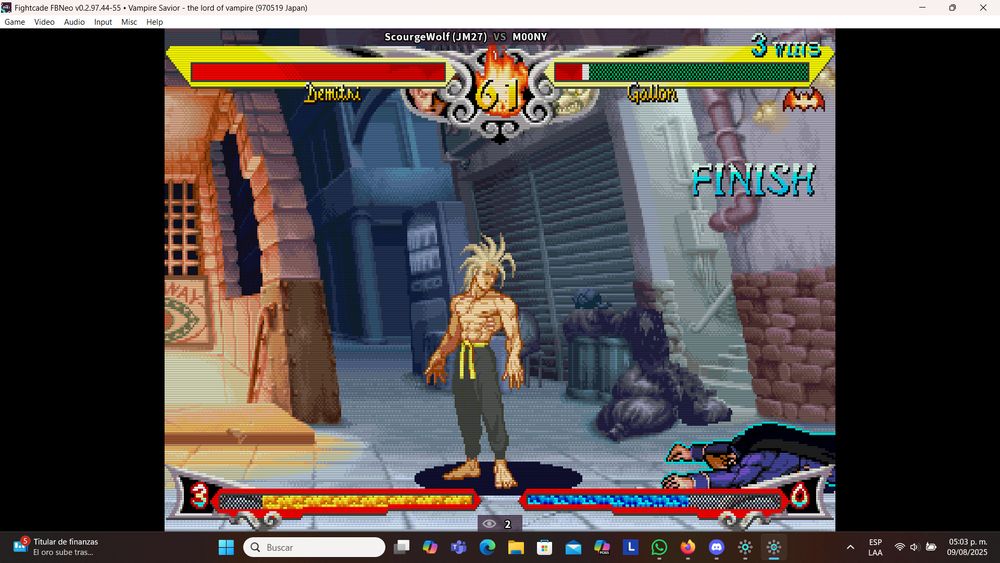Open the Input menu
This screenshot has width=1000, height=563.
point(103,22)
